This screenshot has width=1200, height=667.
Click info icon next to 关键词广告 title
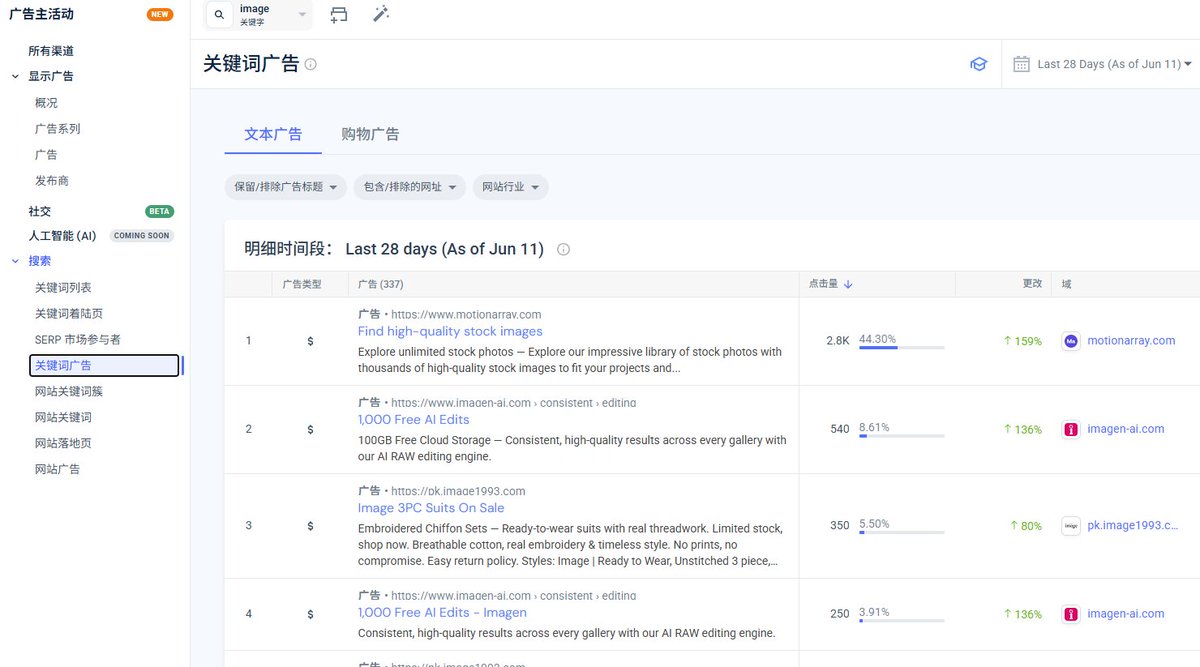(310, 64)
